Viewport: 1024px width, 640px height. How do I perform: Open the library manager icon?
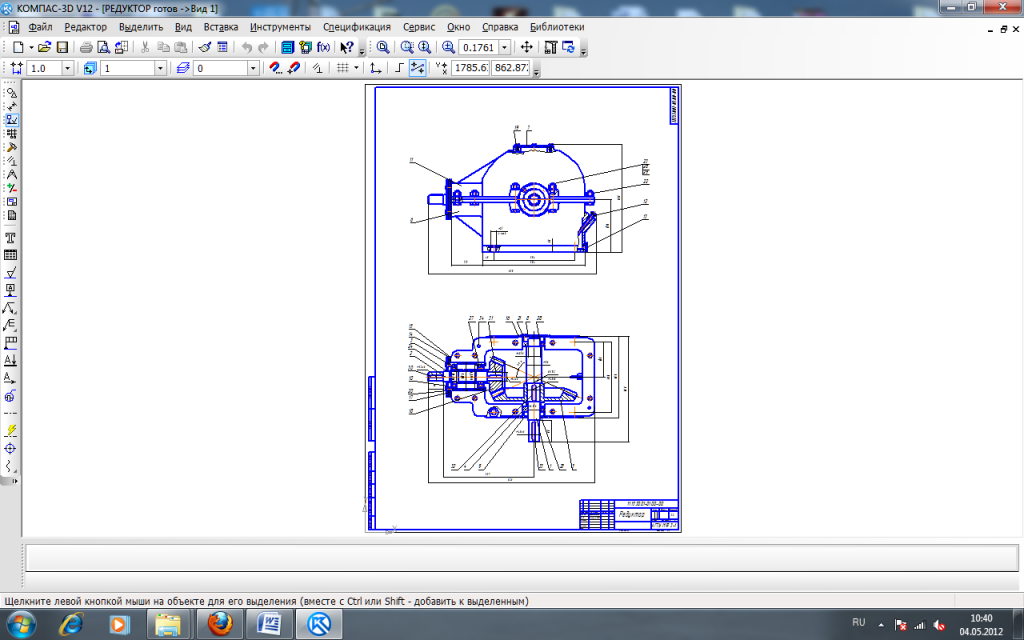287,47
